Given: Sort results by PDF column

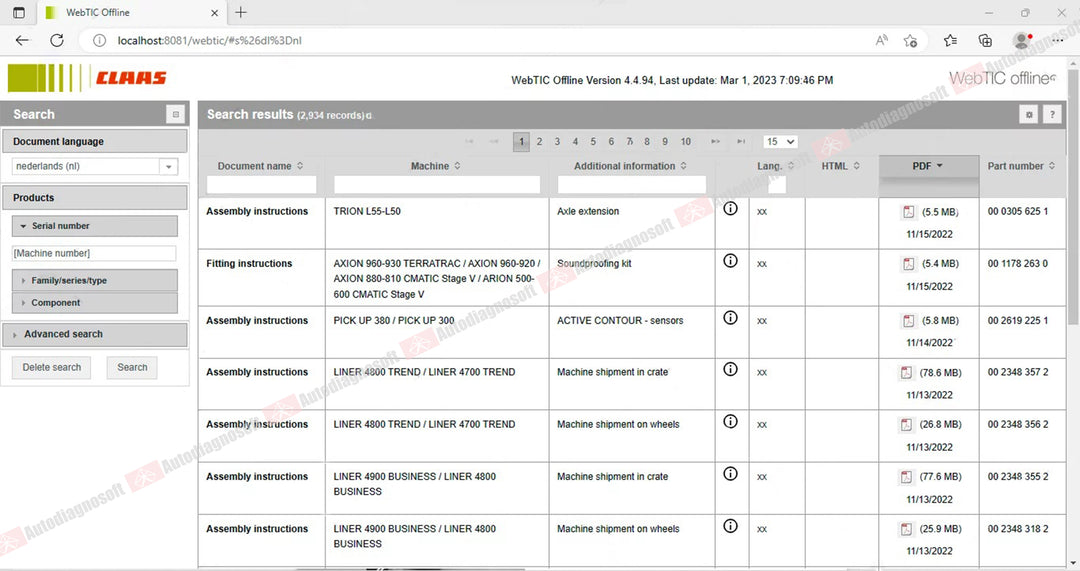Looking at the screenshot, I should pyautogui.click(x=928, y=166).
